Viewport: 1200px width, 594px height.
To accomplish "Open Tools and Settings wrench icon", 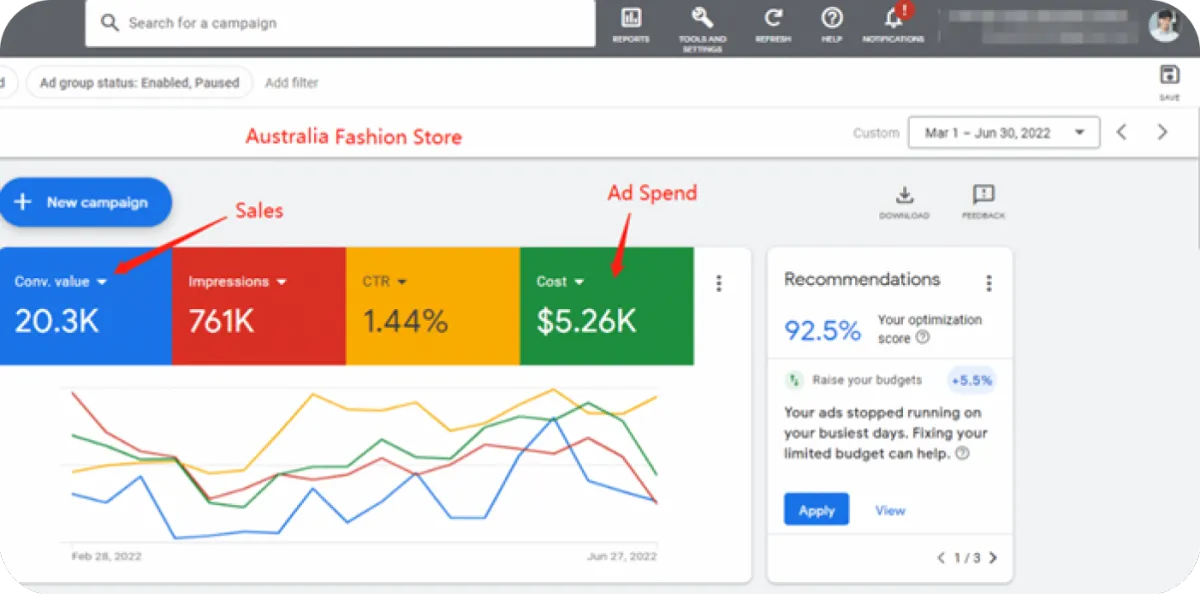I will (702, 18).
